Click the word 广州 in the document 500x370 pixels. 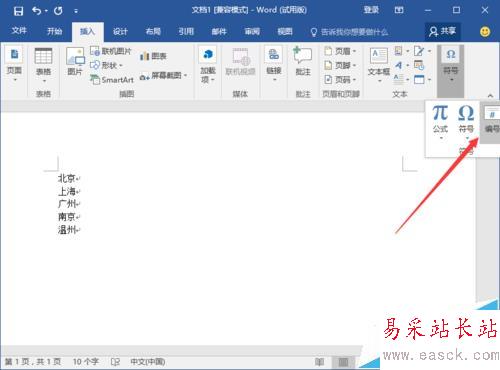66,204
